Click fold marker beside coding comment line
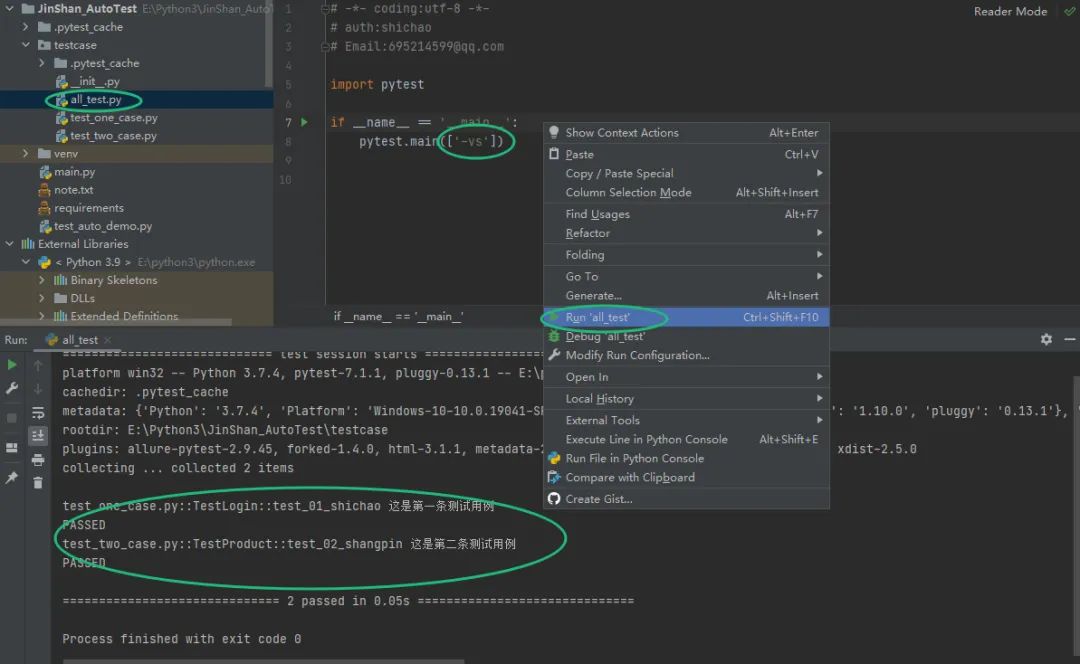 [325, 9]
